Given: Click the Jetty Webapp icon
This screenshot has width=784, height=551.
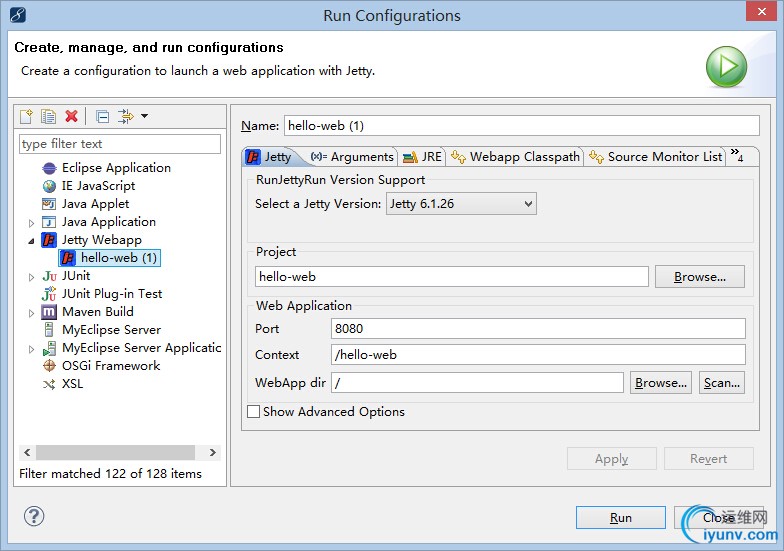Looking at the screenshot, I should coord(49,240).
